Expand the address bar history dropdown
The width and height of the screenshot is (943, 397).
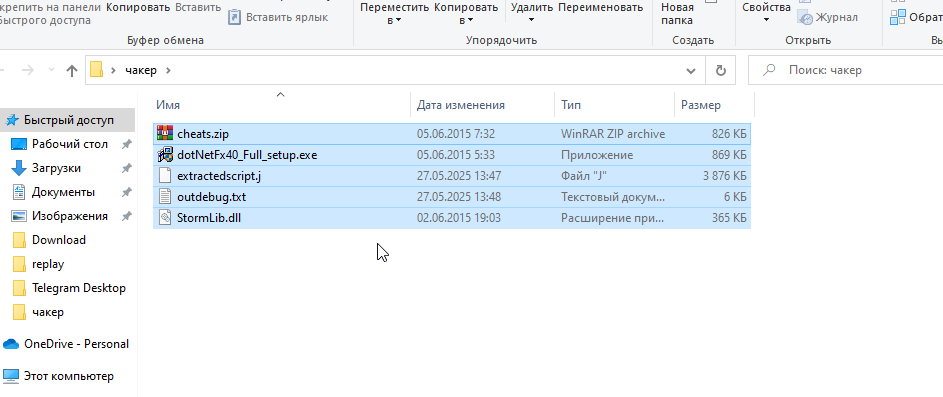(x=691, y=70)
